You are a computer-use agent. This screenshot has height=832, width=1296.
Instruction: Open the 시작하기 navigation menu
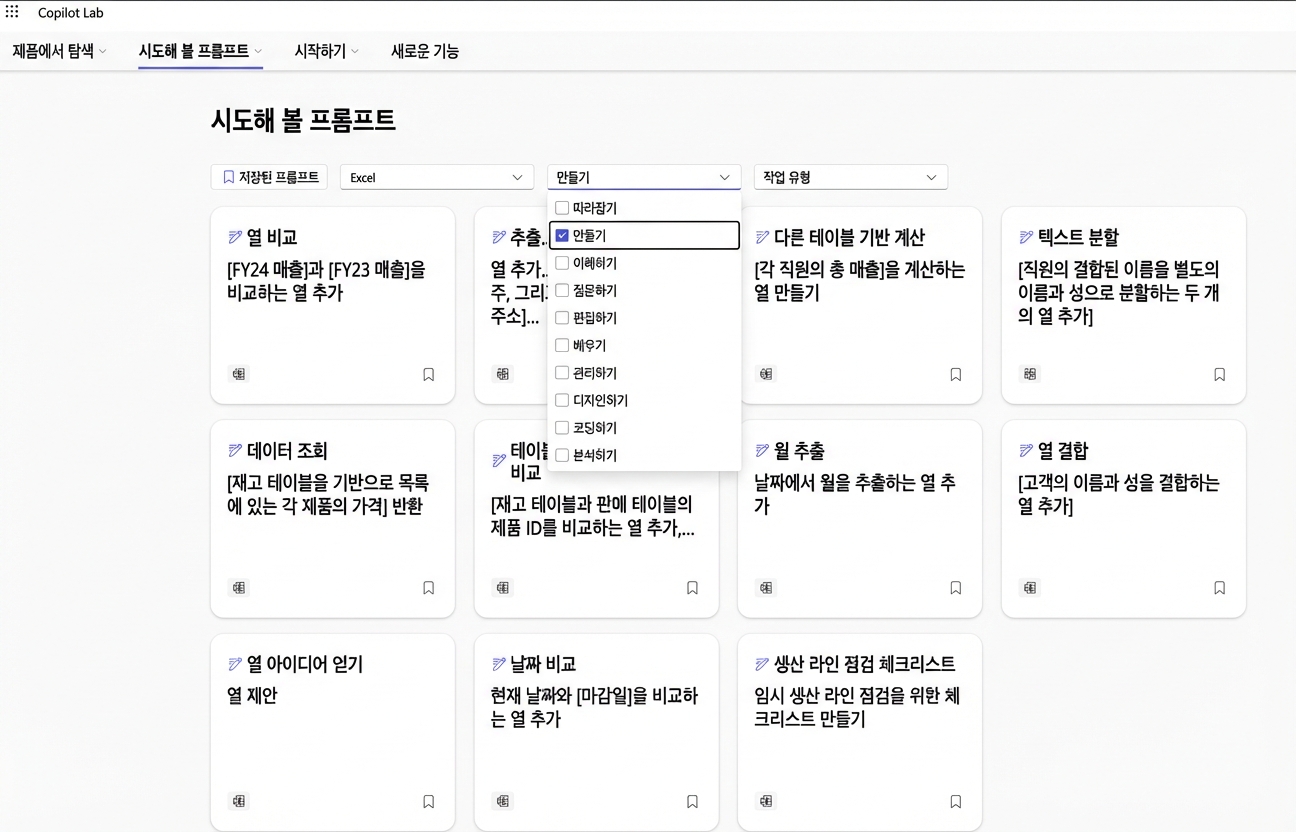326,51
